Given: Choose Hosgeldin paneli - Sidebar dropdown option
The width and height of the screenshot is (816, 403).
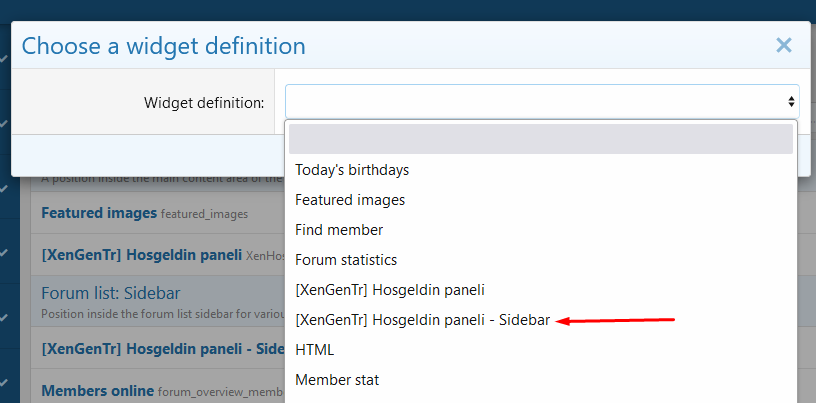Looking at the screenshot, I should [x=422, y=320].
